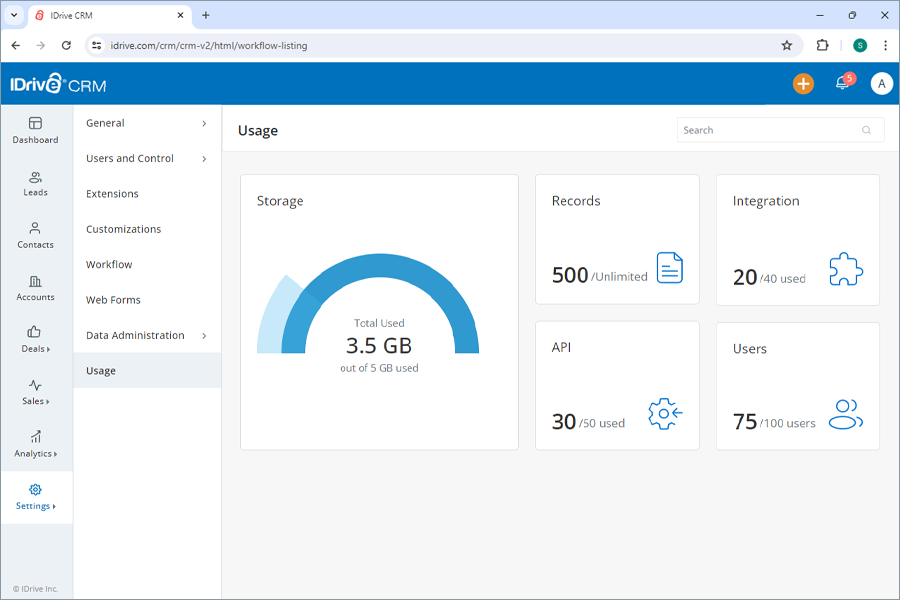900x600 pixels.
Task: Select the Sales icon in the sidebar
Action: point(35,394)
